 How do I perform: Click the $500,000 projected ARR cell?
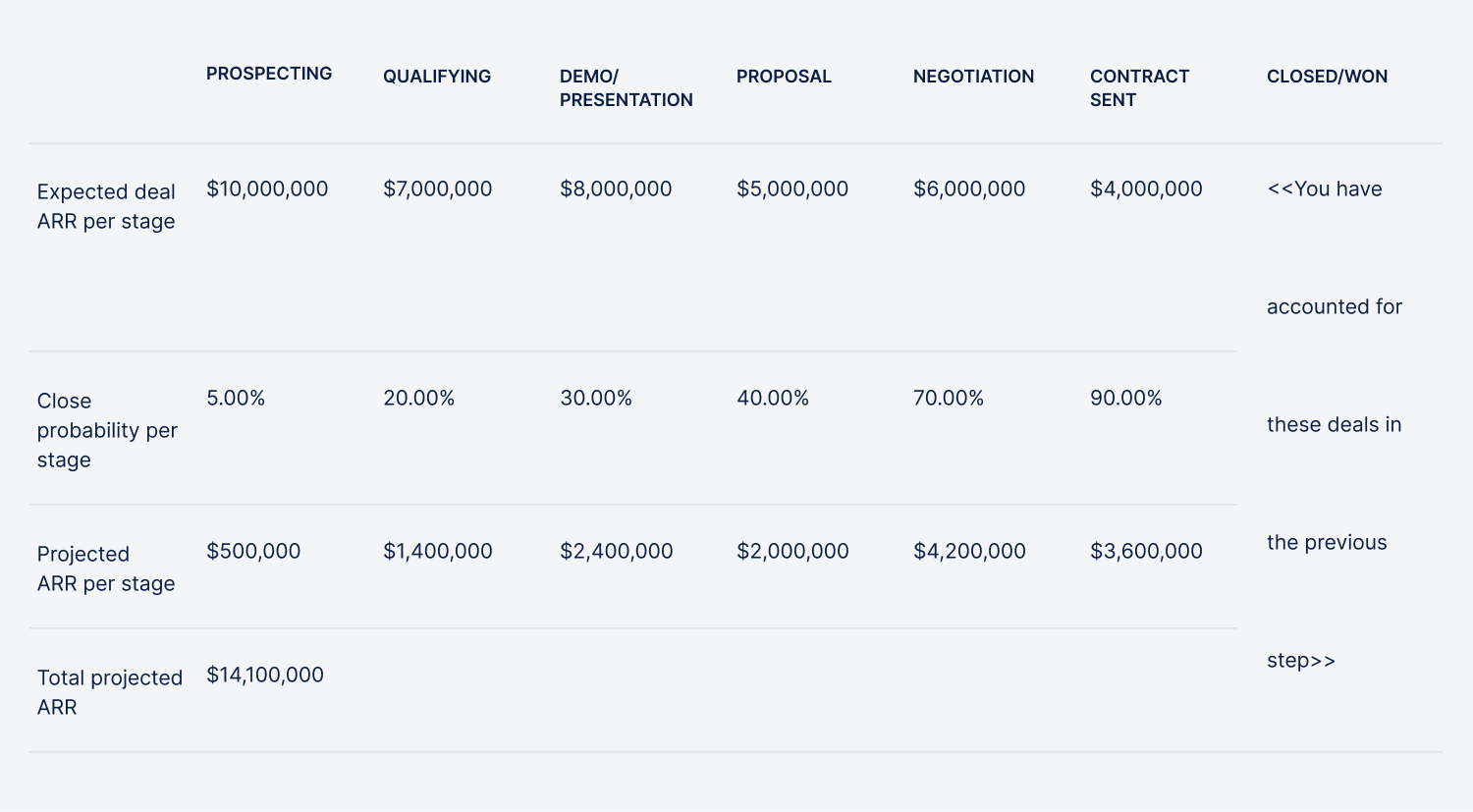tap(253, 551)
